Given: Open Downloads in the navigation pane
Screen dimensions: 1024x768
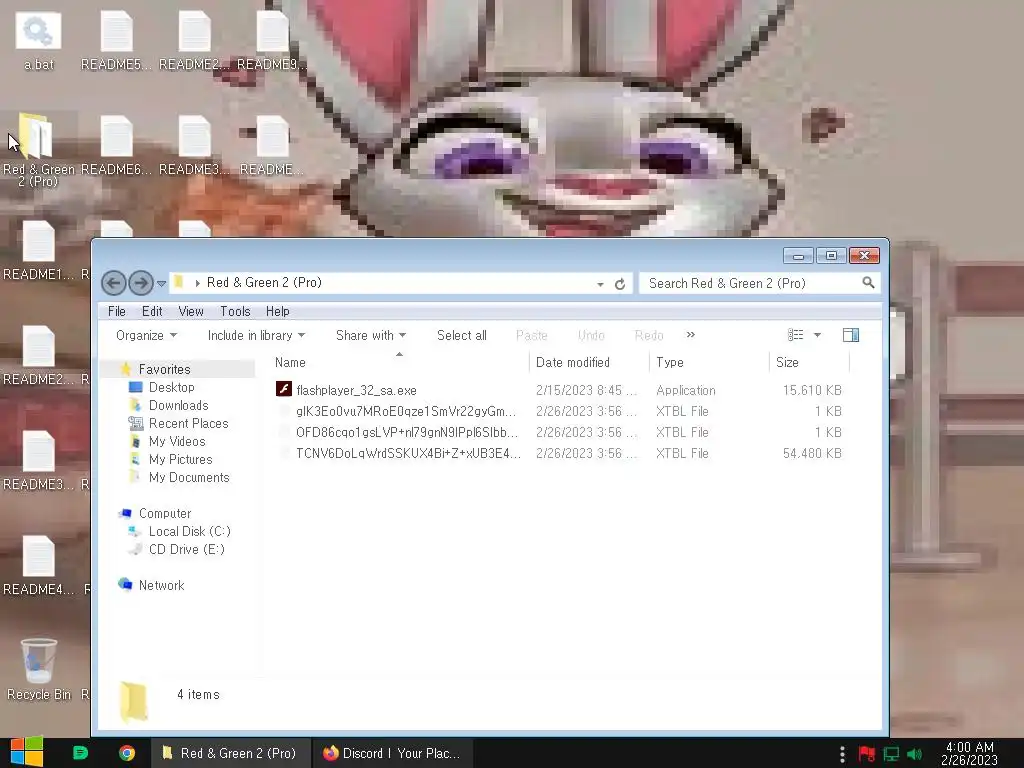Looking at the screenshot, I should [178, 406].
